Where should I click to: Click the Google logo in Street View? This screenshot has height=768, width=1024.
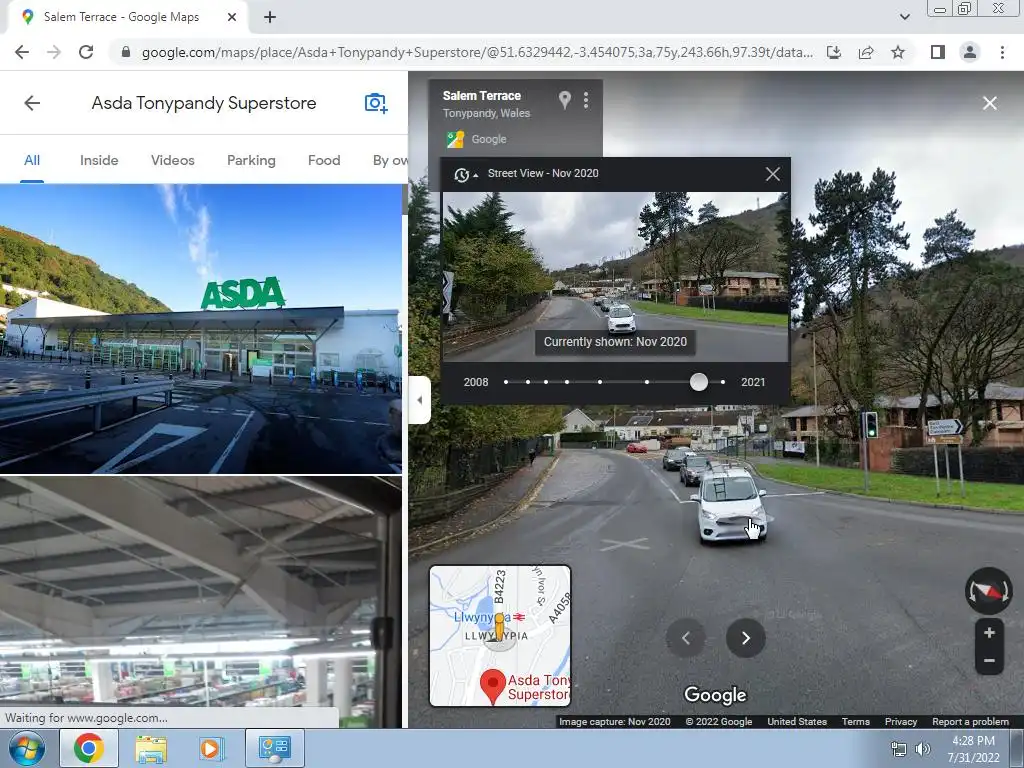click(x=715, y=695)
